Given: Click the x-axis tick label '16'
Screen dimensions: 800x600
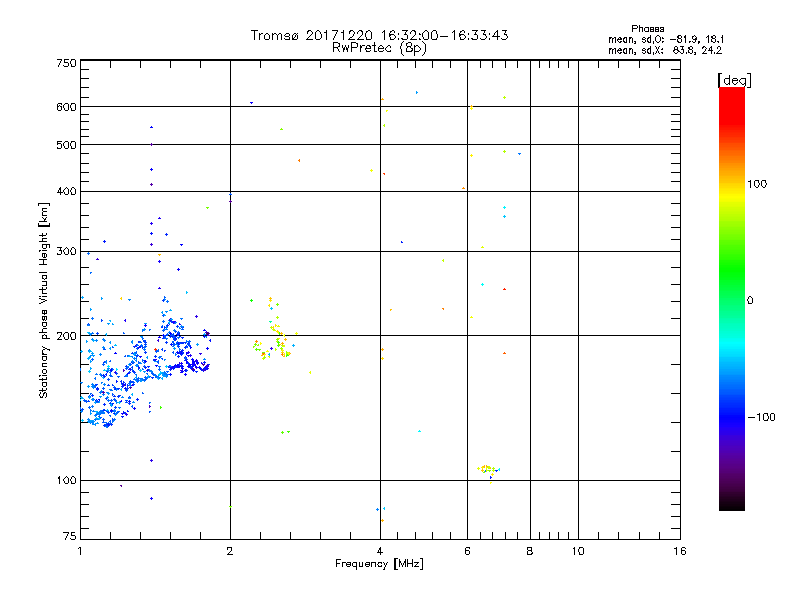Looking at the screenshot, I should click(680, 551).
